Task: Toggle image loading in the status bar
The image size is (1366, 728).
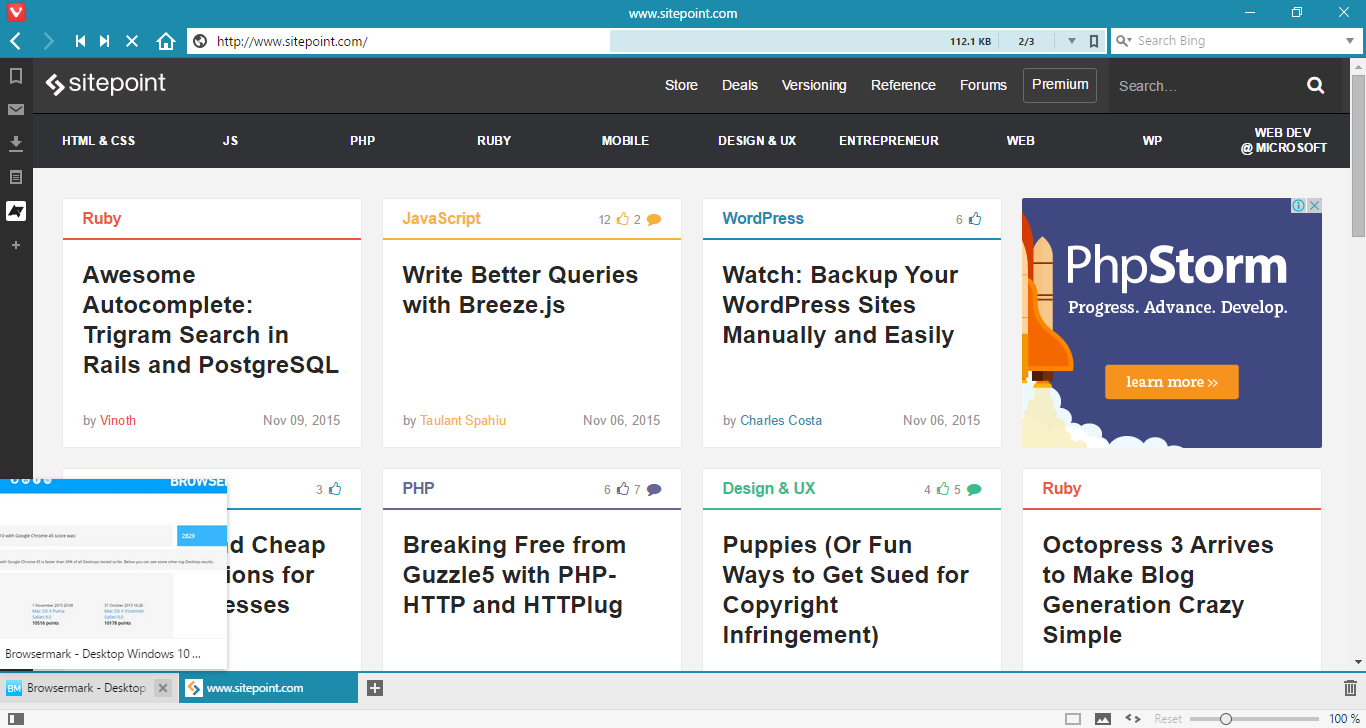Action: point(1103,718)
